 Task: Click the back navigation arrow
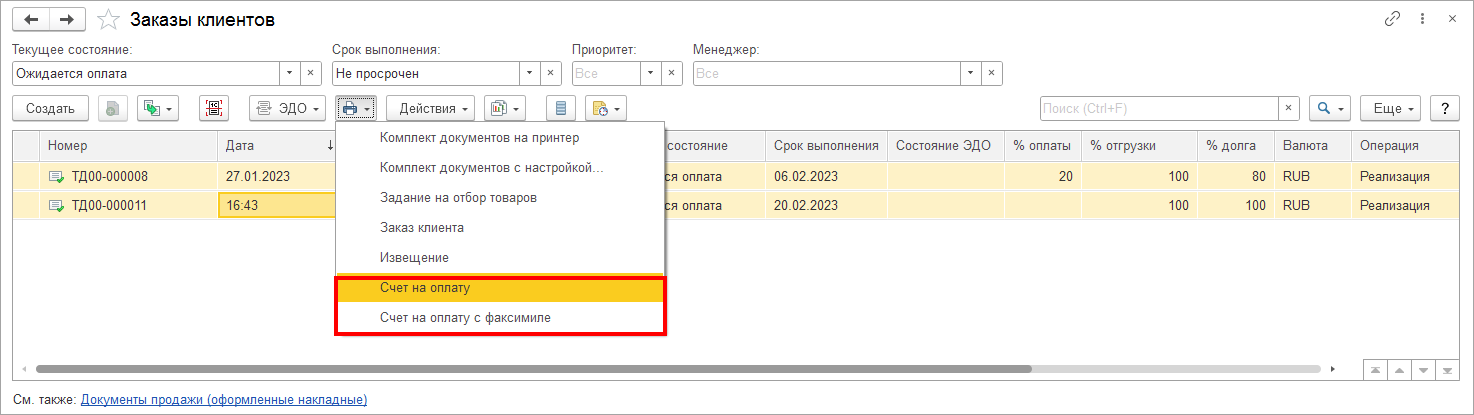[x=29, y=19]
